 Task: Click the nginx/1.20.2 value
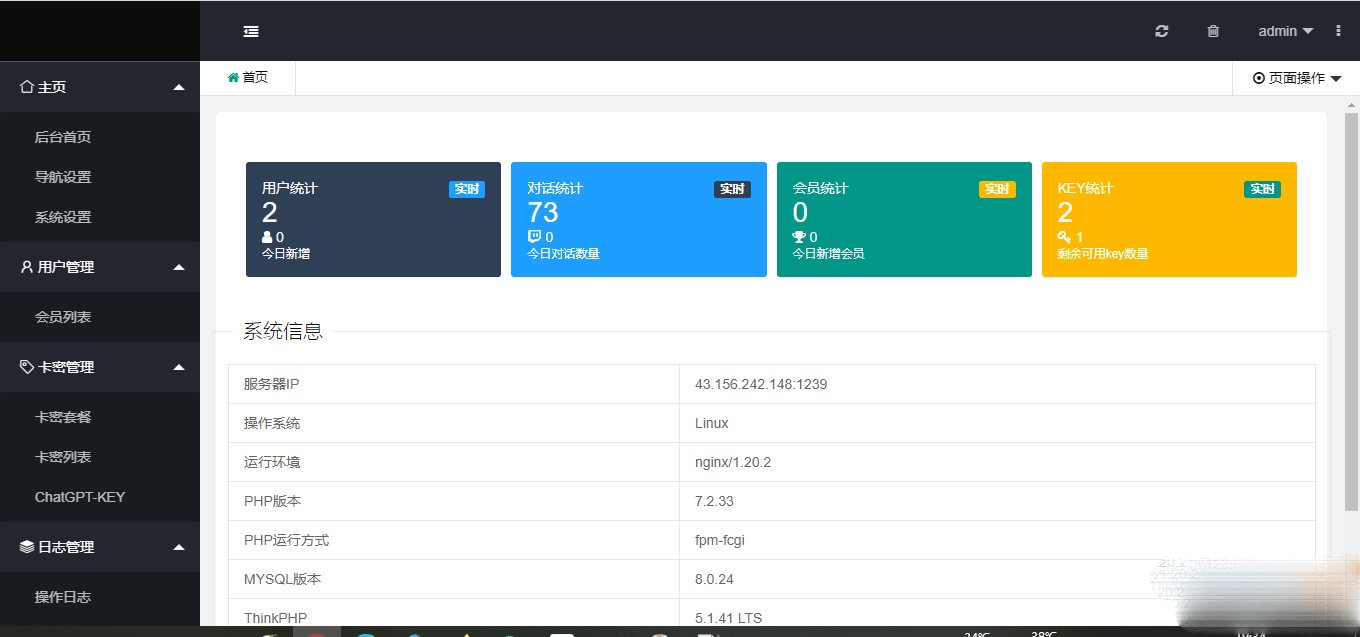733,462
